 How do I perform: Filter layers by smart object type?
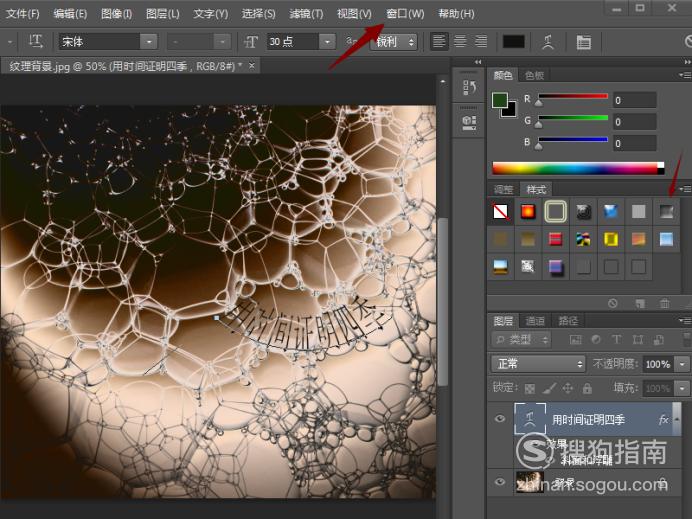[x=658, y=339]
